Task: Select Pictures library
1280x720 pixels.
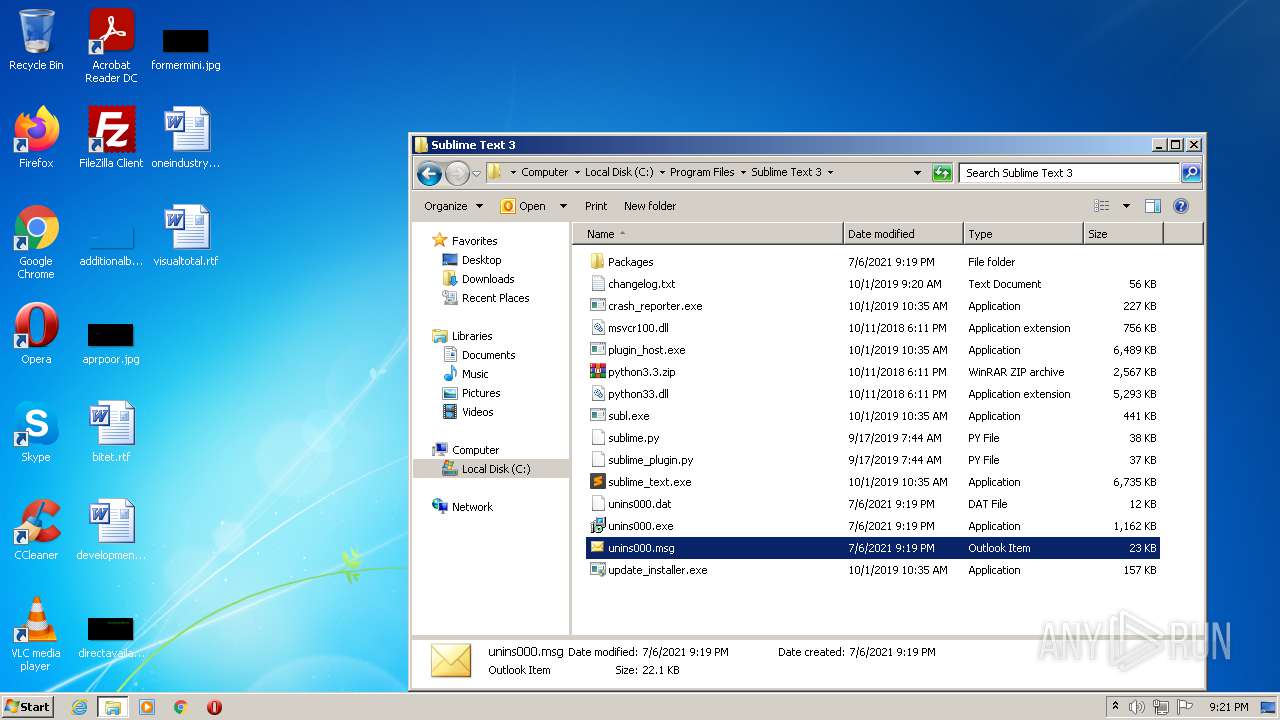Action: coord(480,393)
